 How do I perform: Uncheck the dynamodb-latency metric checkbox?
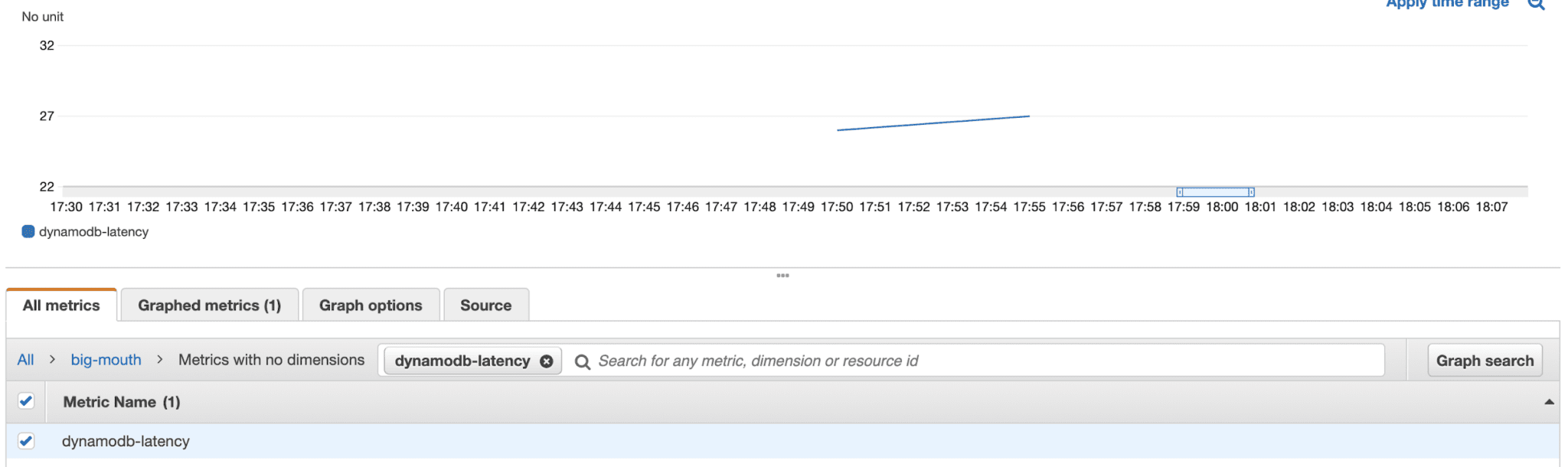[28, 441]
